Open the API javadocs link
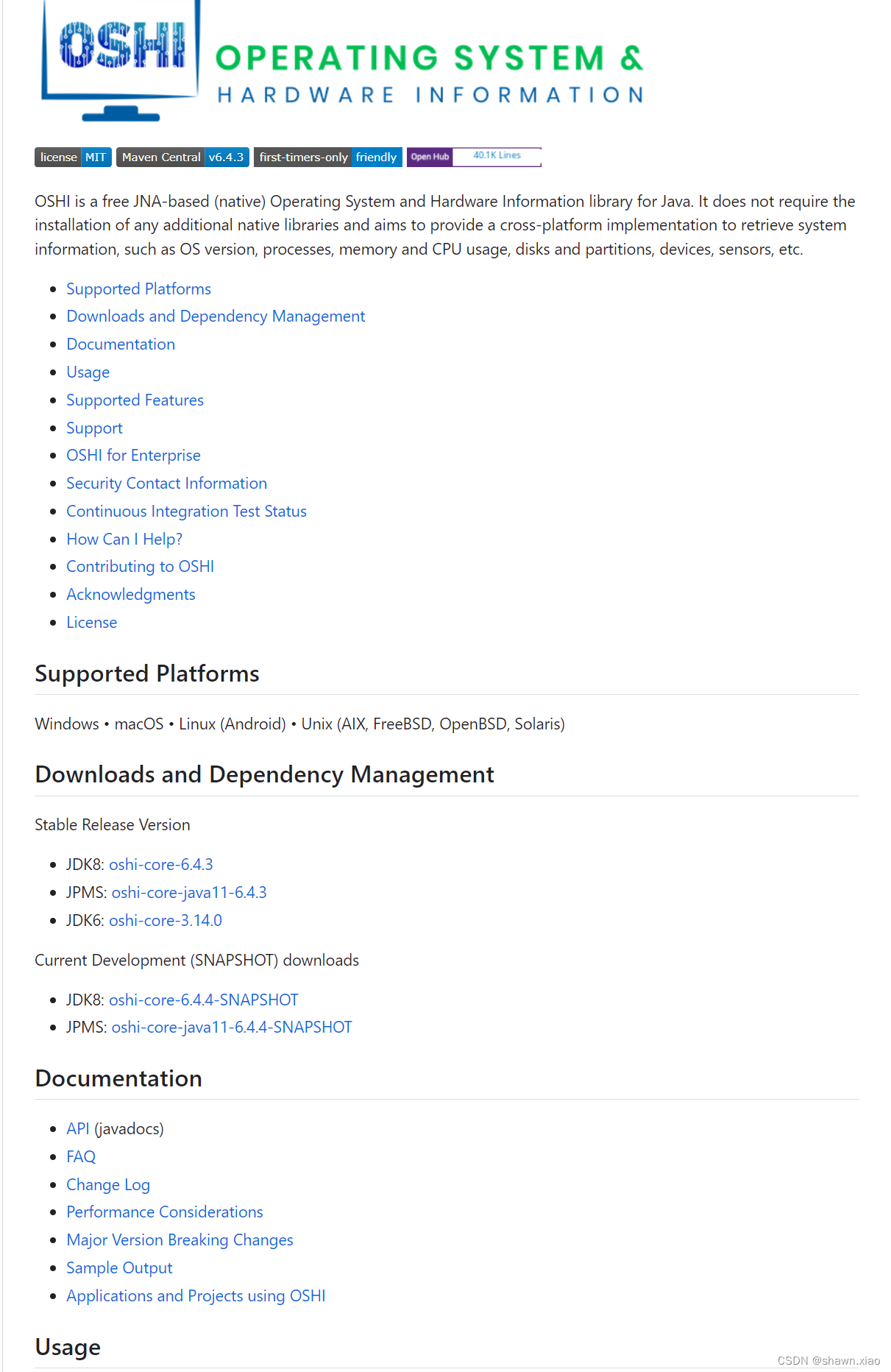This screenshot has width=891, height=1372. point(77,1129)
